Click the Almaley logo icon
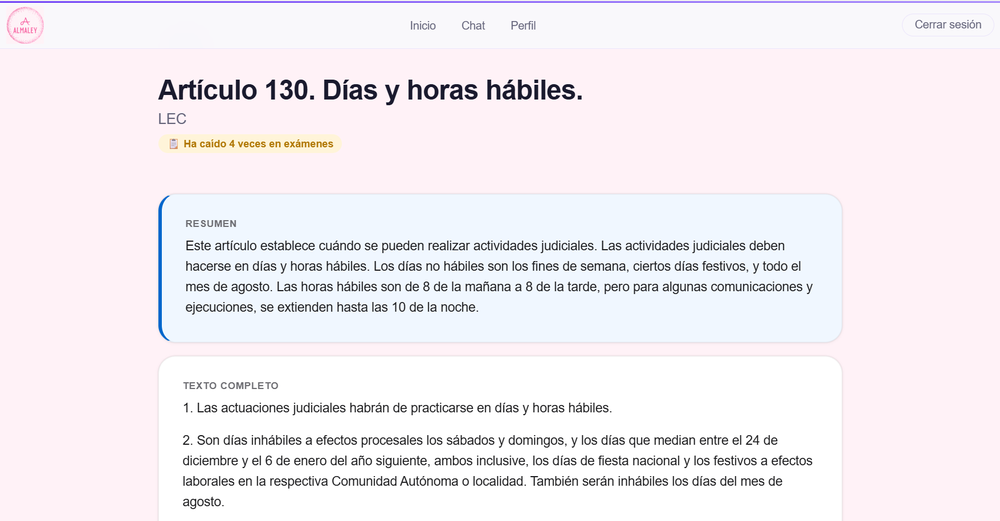Screen dimensions: 1000x521 [x=25, y=26]
